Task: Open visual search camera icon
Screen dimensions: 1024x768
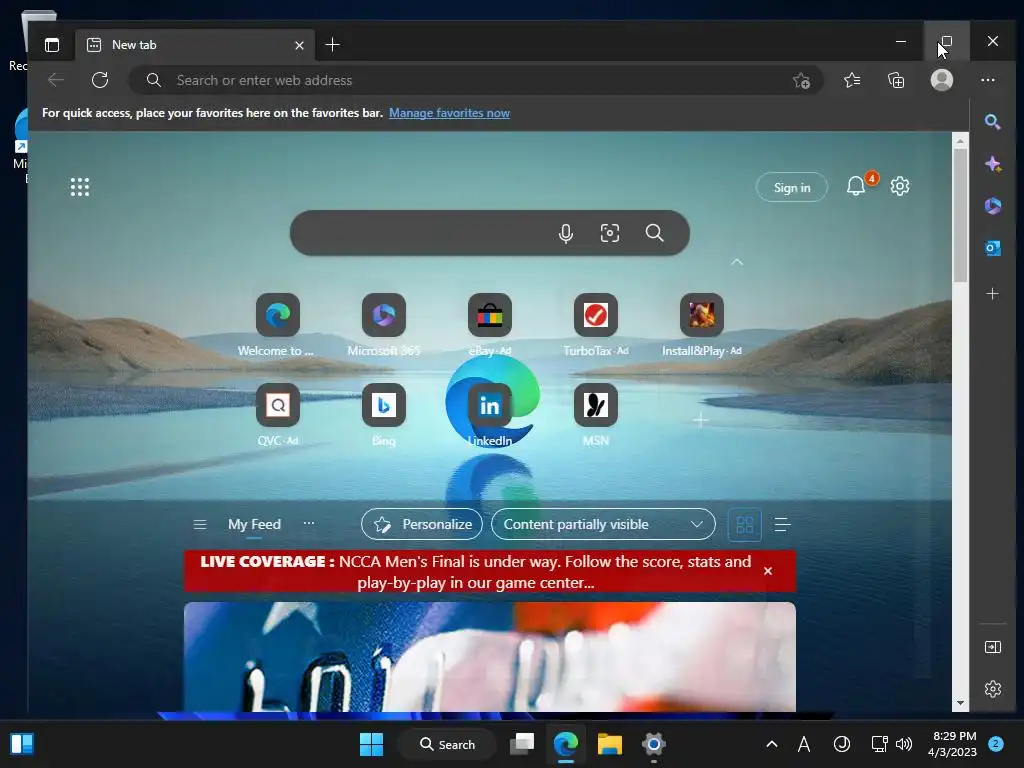Action: coord(610,233)
